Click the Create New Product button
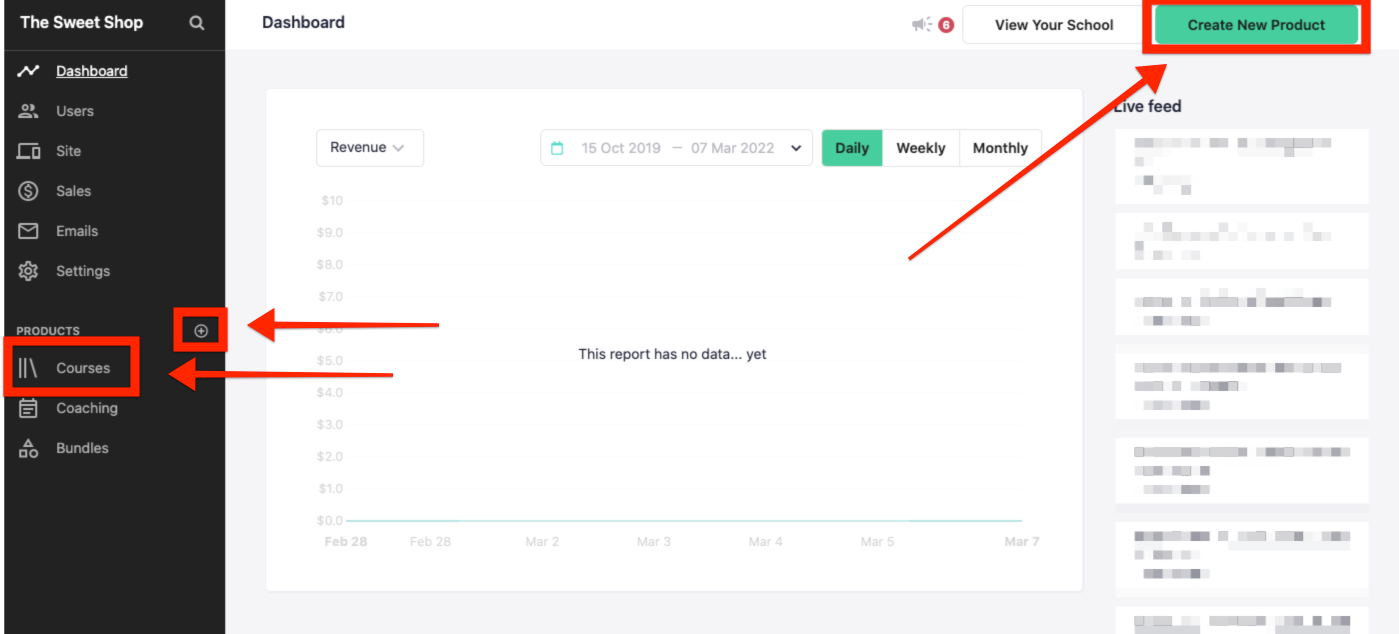 [1256, 25]
